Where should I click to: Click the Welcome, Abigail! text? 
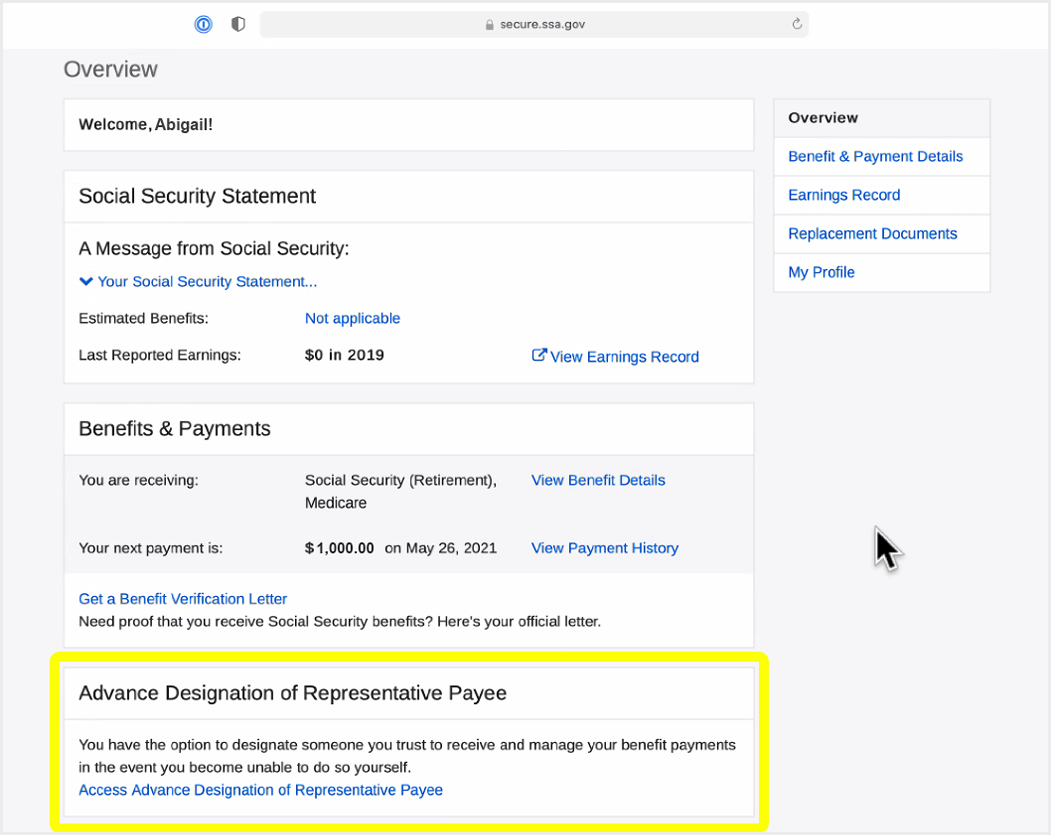pyautogui.click(x=145, y=125)
